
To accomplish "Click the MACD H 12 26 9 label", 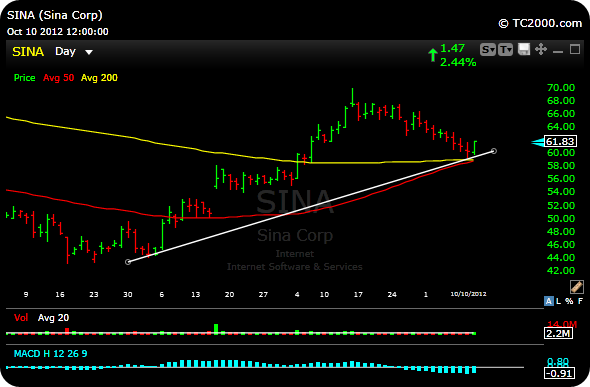I will [x=50, y=354].
